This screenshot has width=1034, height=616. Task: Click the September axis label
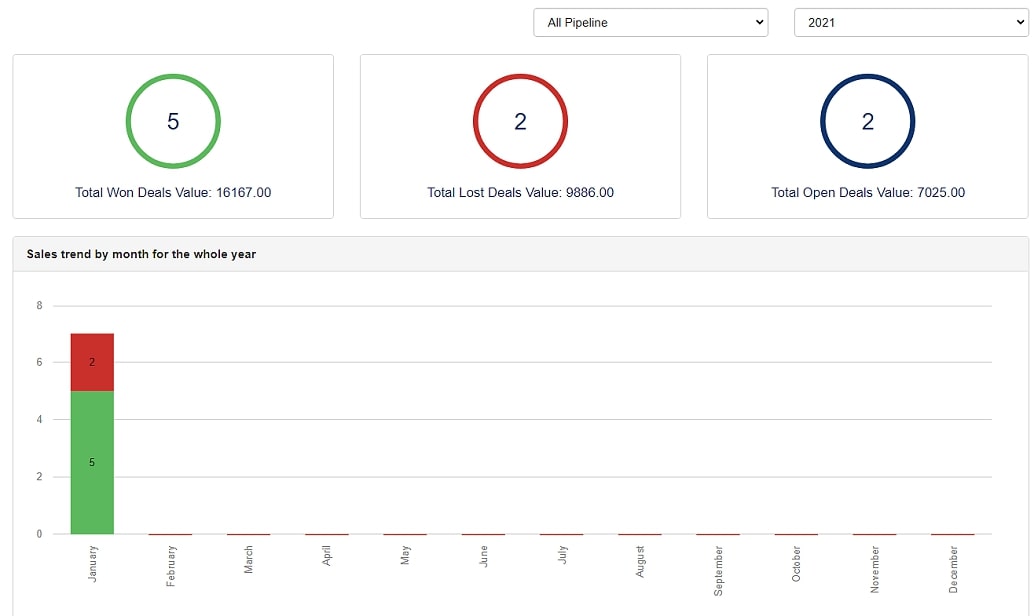(718, 571)
